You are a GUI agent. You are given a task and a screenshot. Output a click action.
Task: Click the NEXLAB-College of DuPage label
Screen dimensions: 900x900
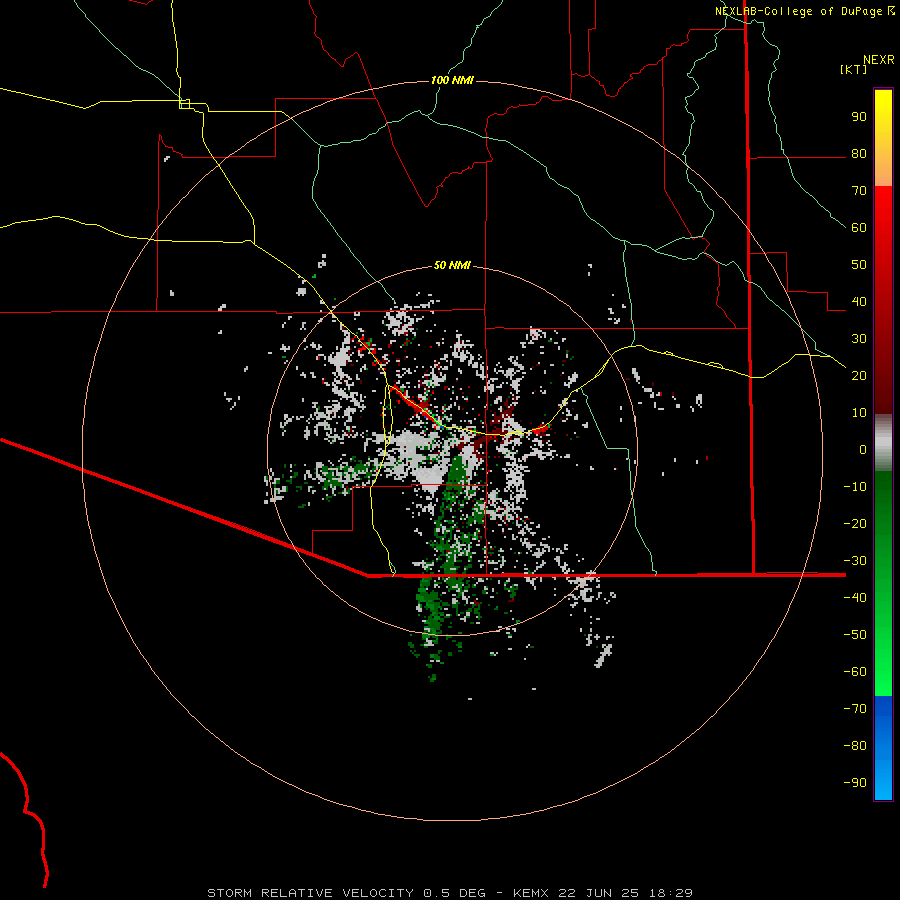(x=805, y=11)
